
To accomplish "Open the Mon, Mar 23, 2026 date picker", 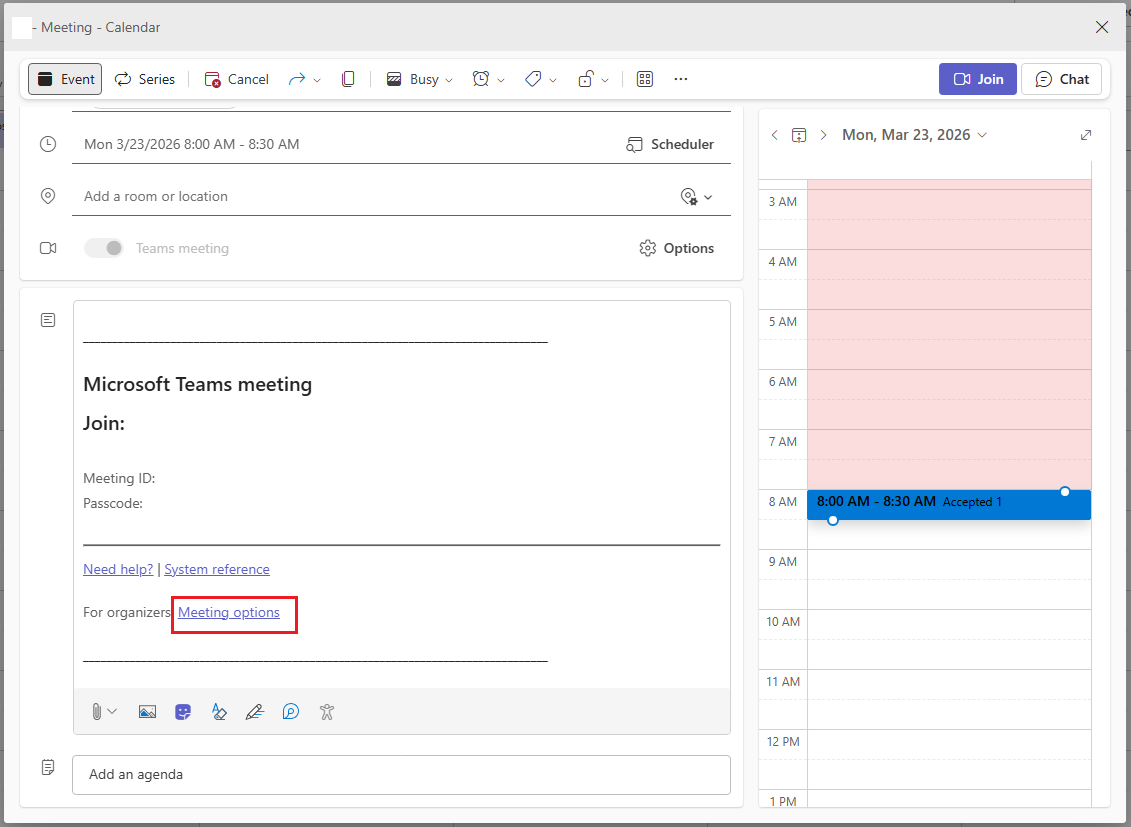I will coord(915,135).
